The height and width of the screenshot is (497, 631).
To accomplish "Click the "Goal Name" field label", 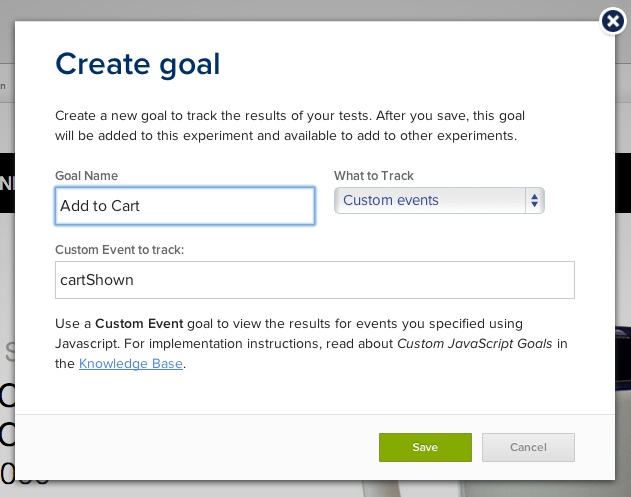I will [x=86, y=176].
